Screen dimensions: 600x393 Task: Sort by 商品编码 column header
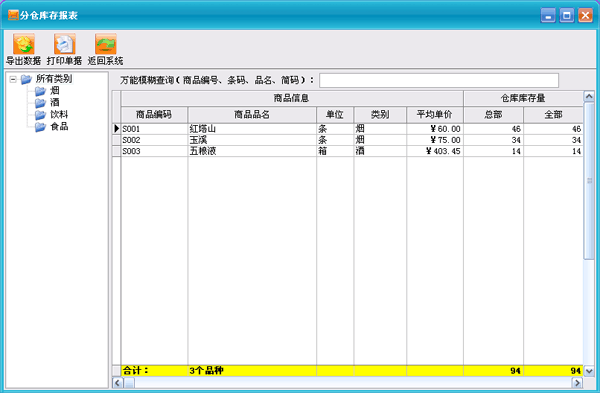click(154, 114)
